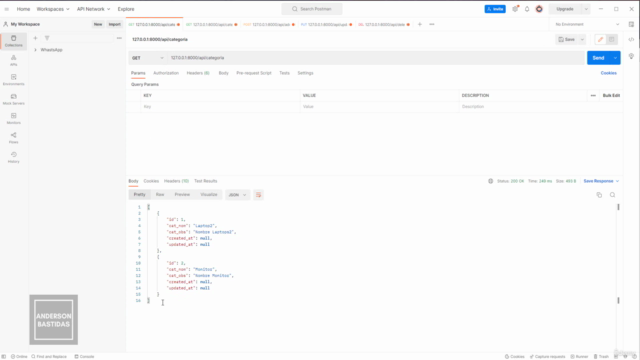Click the Key input in query params

tap(220, 107)
